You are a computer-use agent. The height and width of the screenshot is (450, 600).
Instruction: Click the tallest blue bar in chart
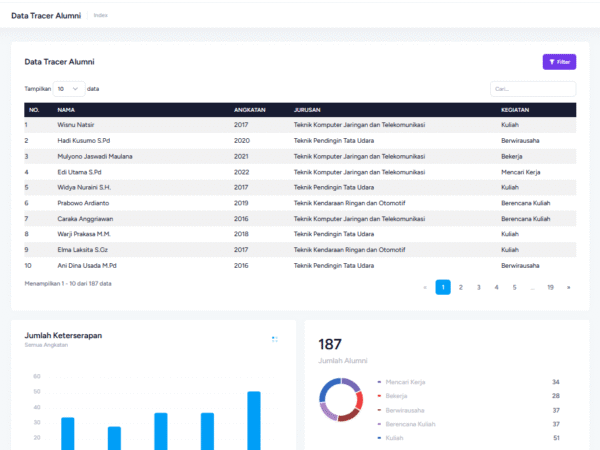coord(254,420)
